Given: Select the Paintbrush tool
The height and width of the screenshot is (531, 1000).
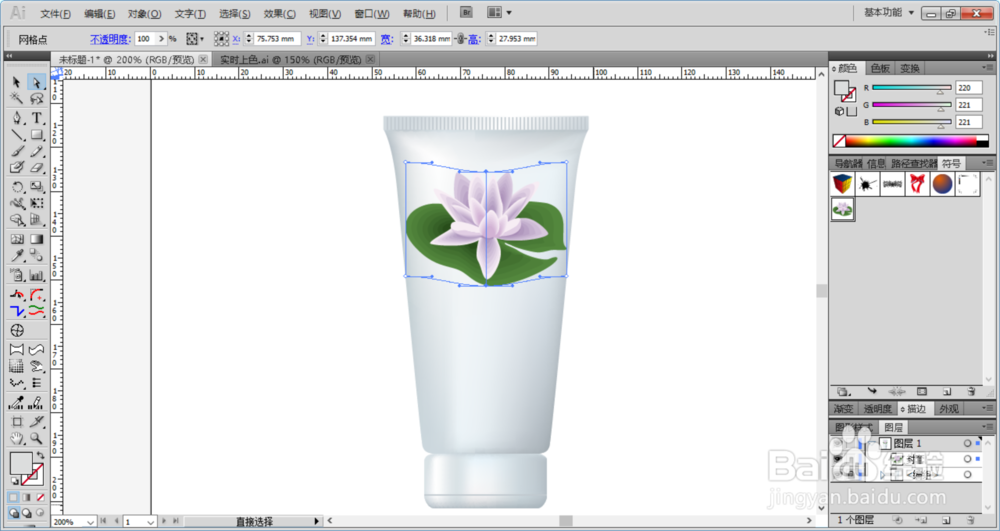Looking at the screenshot, I should pos(17,151).
